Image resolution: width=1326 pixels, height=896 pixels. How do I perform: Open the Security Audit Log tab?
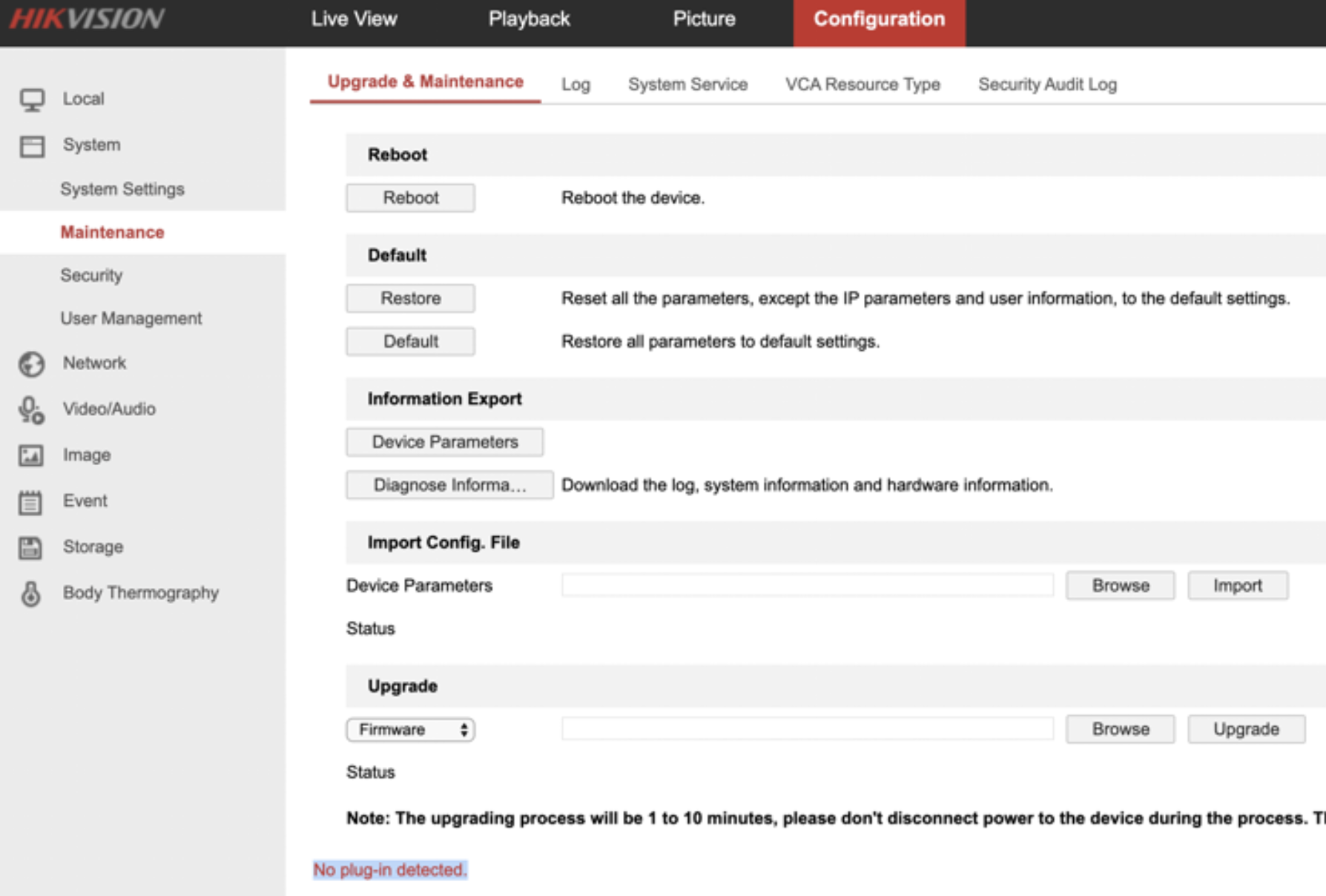[x=1047, y=85]
